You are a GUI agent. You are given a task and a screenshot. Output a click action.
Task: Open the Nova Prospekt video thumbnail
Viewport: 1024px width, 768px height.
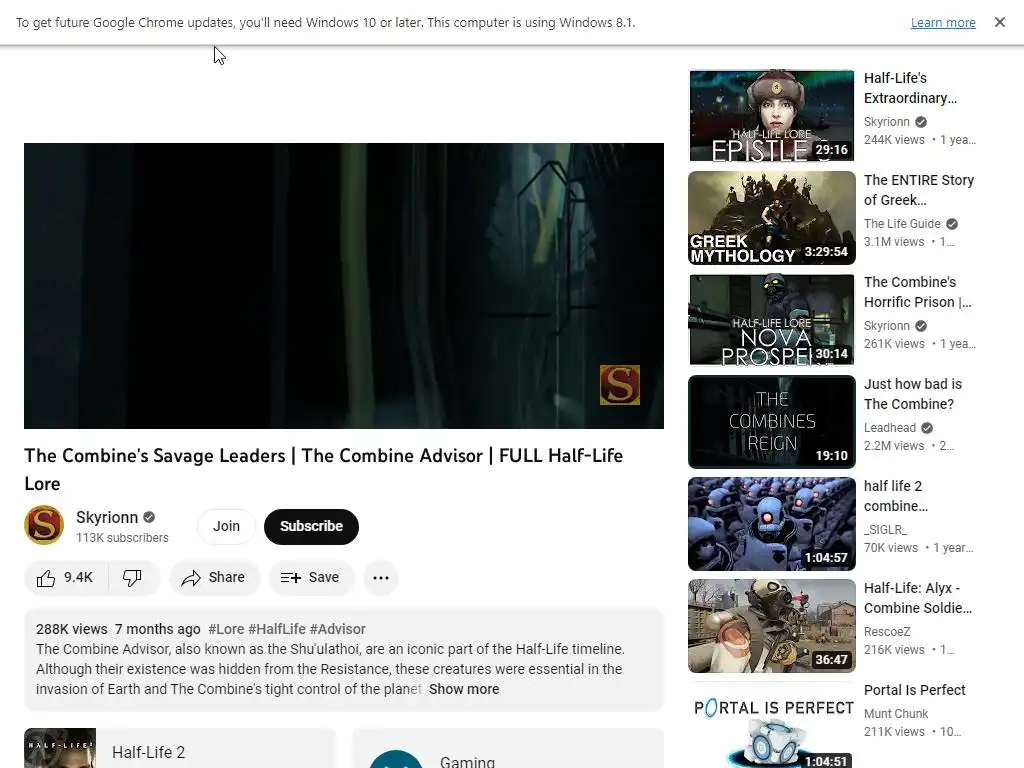(771, 319)
